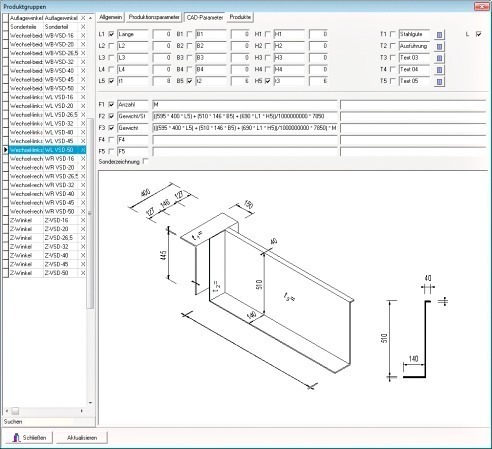Click the X icon for WB-VSD-32

coord(83,62)
